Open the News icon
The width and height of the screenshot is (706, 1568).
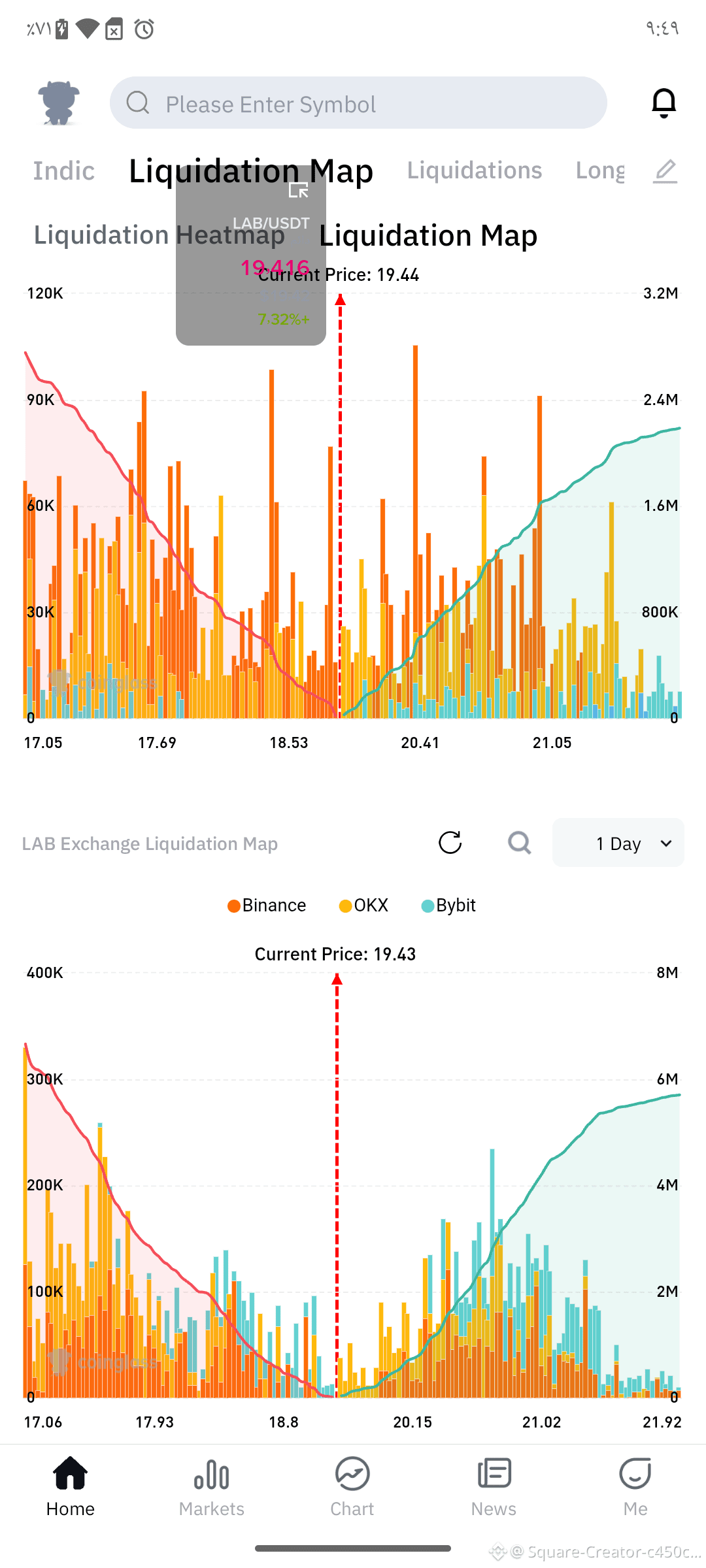coord(494,1475)
